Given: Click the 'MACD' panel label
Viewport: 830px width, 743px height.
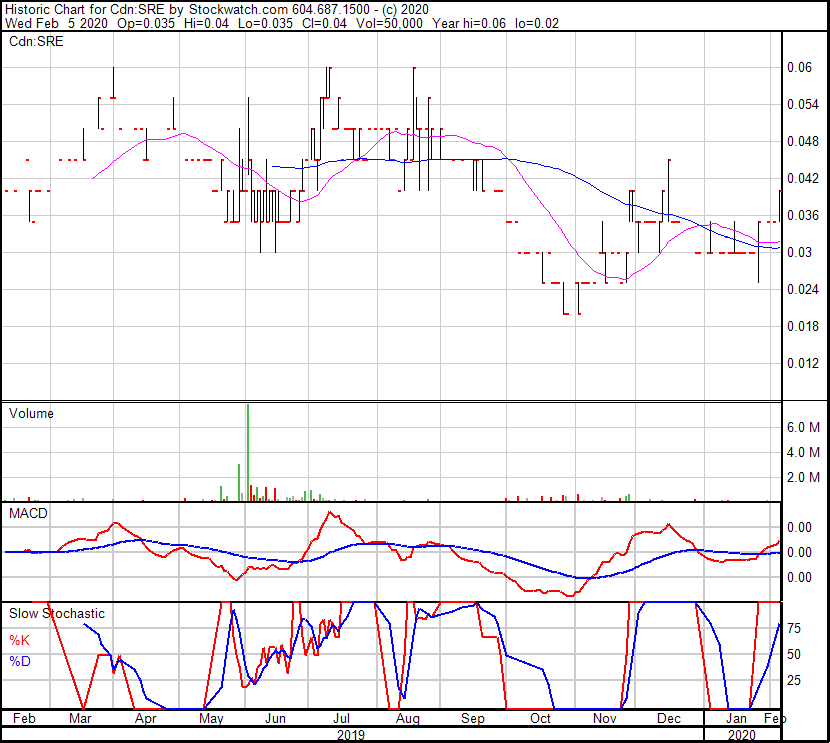Looking at the screenshot, I should pyautogui.click(x=28, y=513).
